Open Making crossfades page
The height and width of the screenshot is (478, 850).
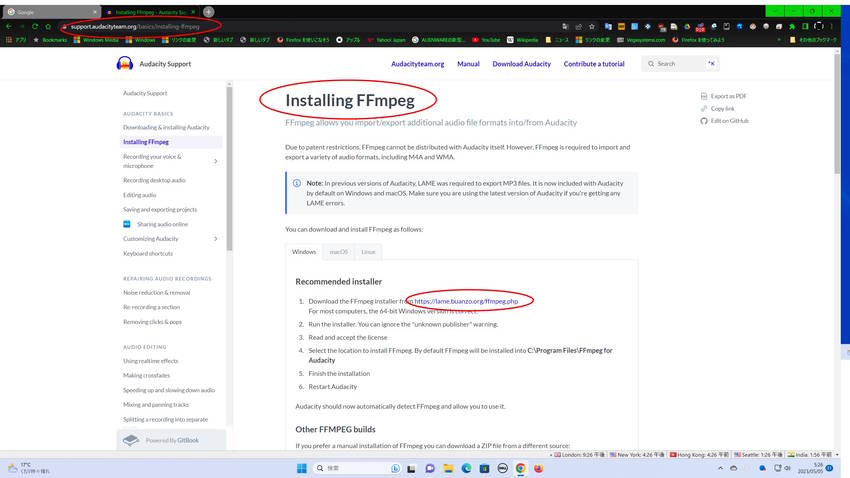pos(146,376)
